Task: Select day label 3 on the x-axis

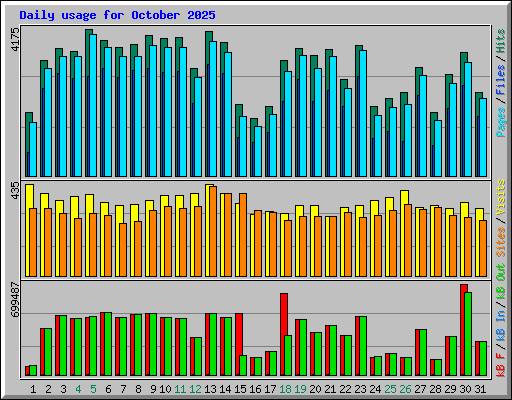Action: [x=63, y=389]
